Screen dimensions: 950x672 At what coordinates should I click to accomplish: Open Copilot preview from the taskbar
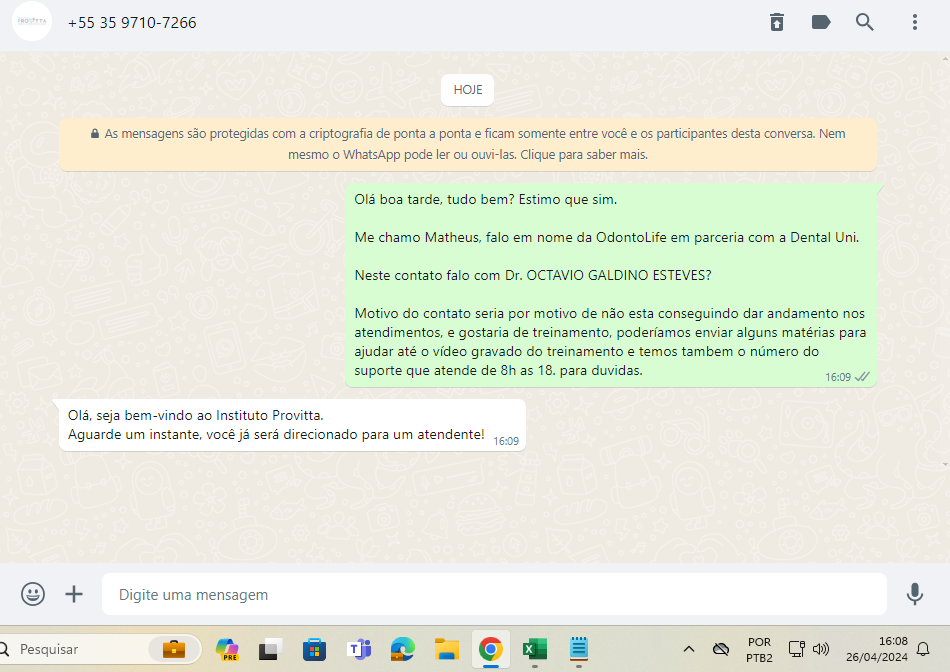click(x=227, y=650)
